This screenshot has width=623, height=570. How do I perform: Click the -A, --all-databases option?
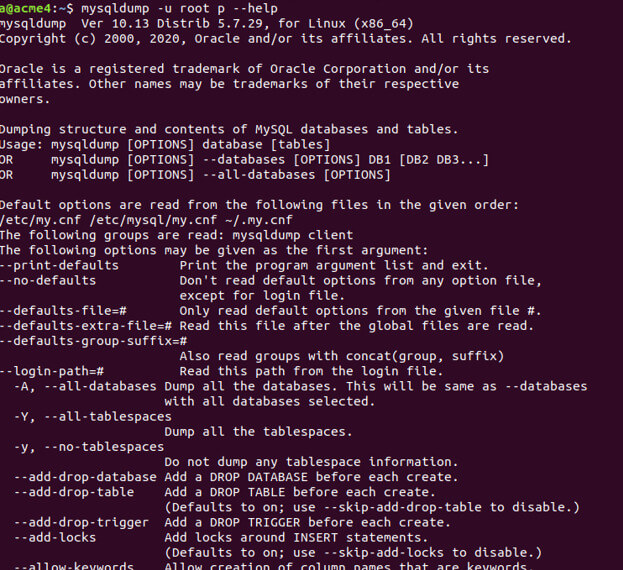pyautogui.click(x=84, y=386)
